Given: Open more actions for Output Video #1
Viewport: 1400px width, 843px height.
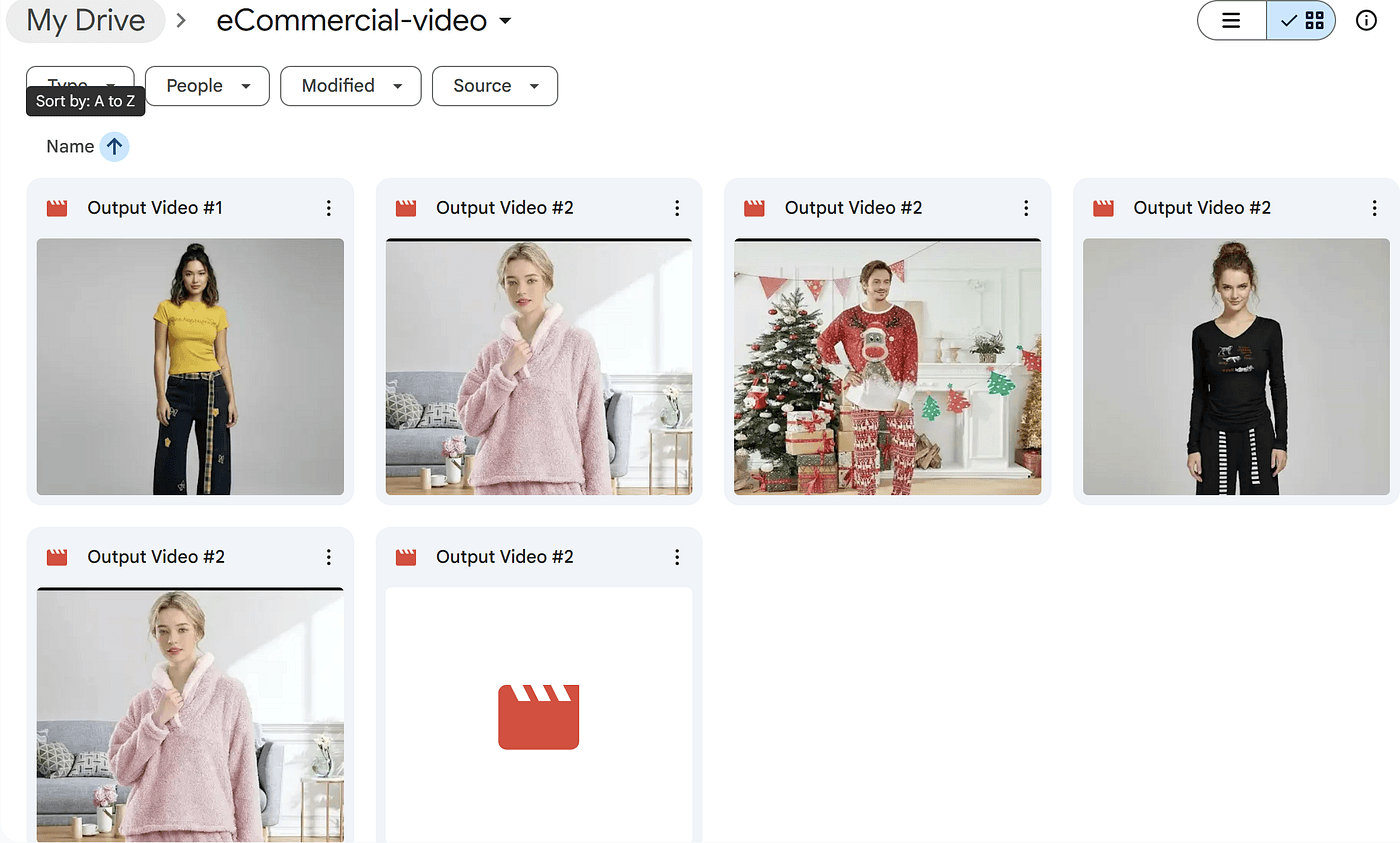Looking at the screenshot, I should click(328, 208).
